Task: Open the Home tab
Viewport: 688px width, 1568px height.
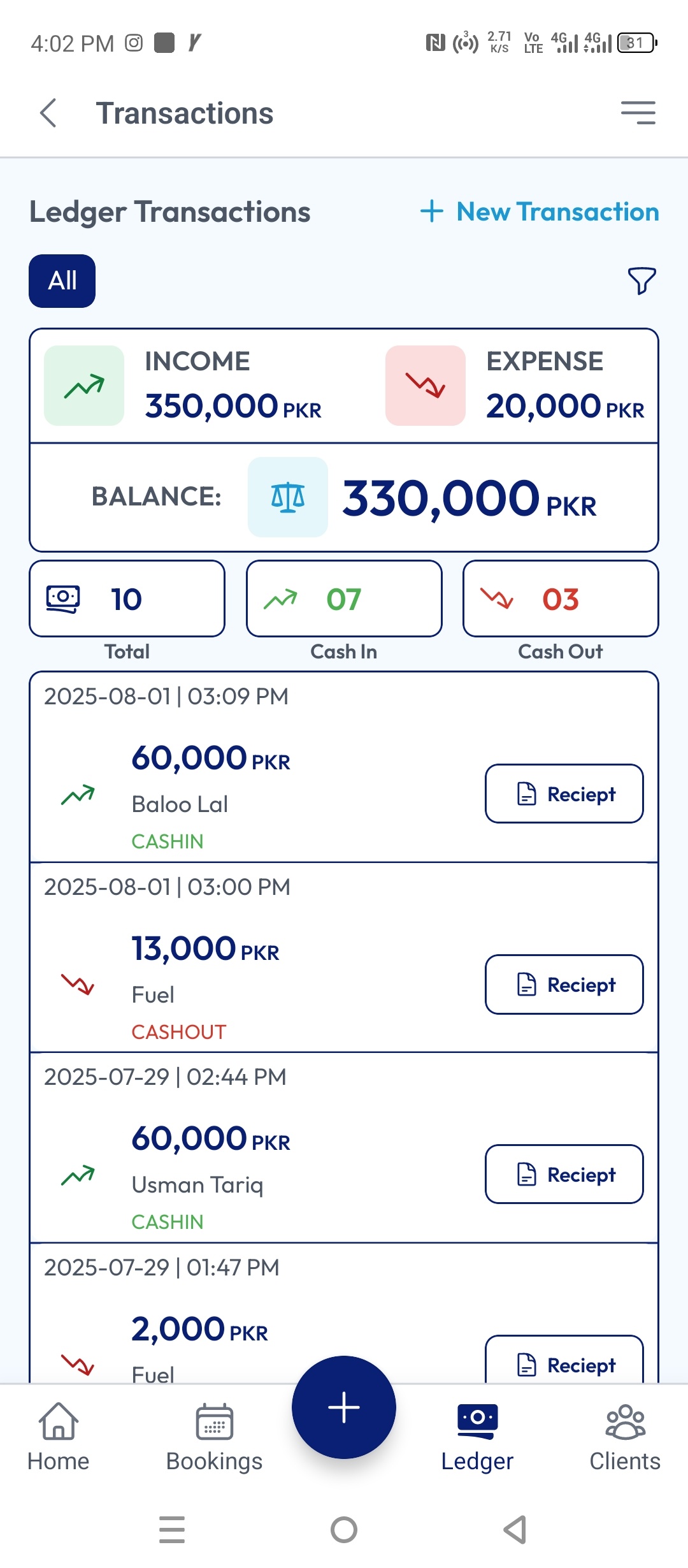Action: 58,1437
